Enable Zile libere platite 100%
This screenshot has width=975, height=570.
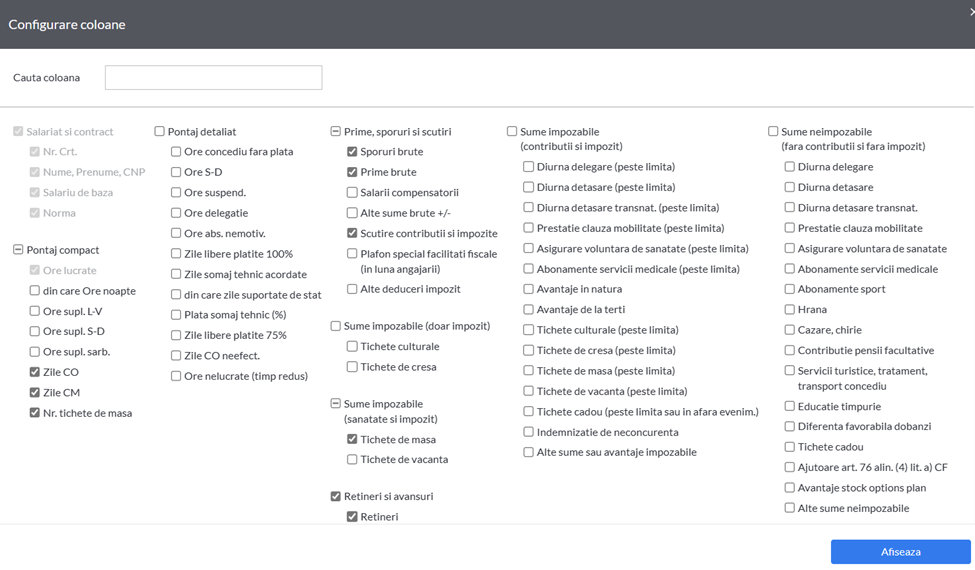176,254
